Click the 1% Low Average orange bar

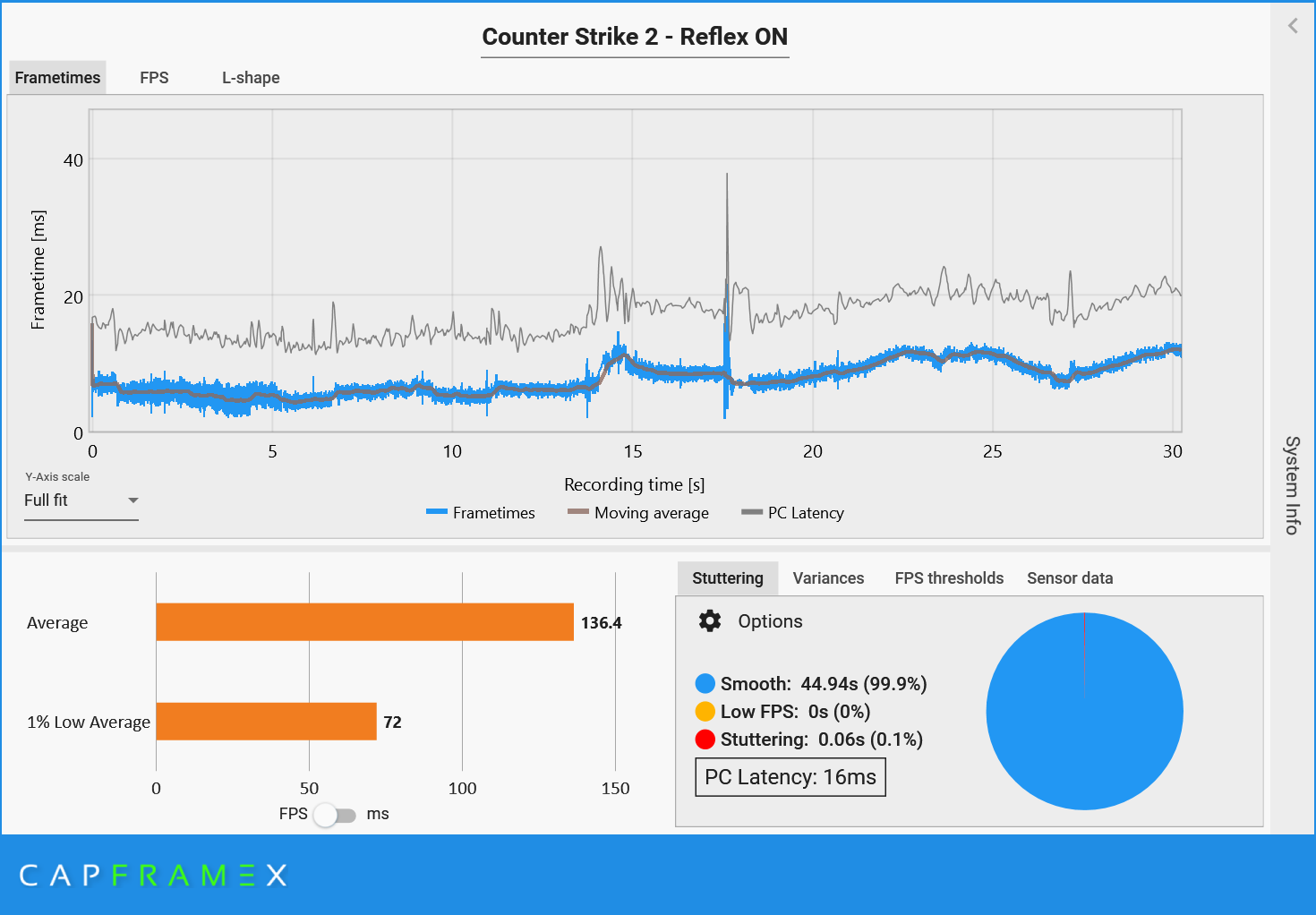267,722
